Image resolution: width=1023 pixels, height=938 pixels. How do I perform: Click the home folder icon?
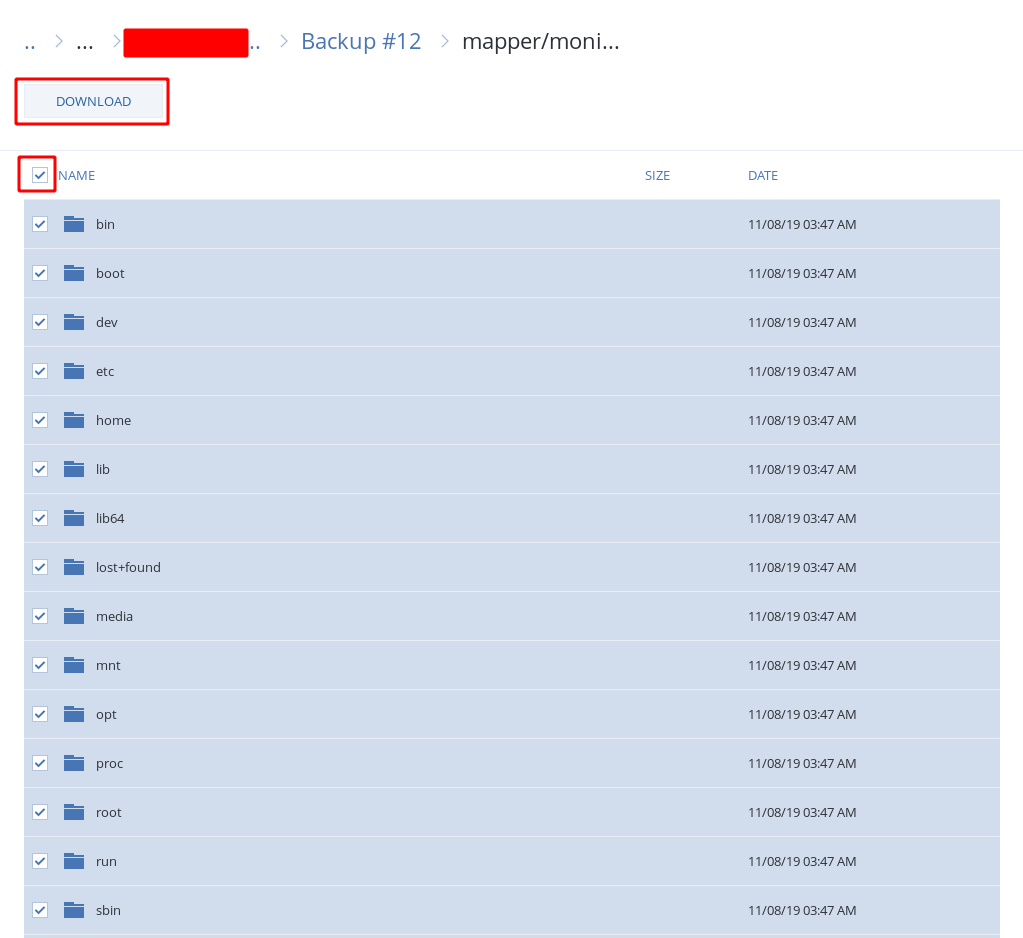pyautogui.click(x=74, y=420)
